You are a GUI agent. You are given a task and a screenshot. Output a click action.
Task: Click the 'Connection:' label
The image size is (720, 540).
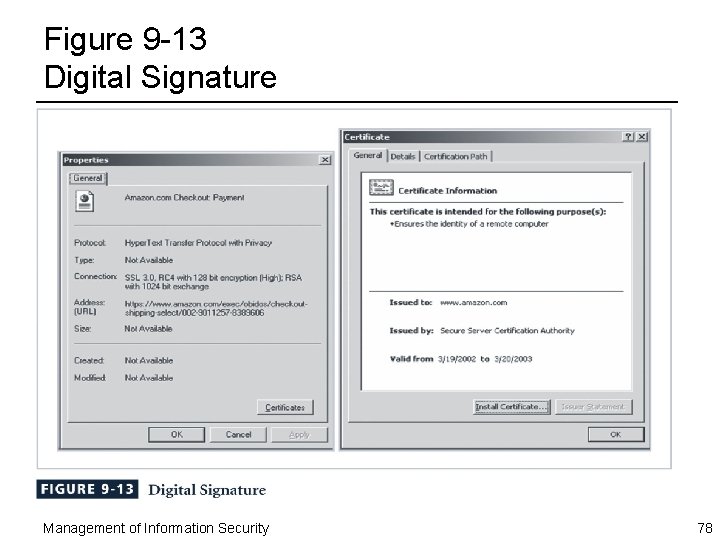coord(96,276)
